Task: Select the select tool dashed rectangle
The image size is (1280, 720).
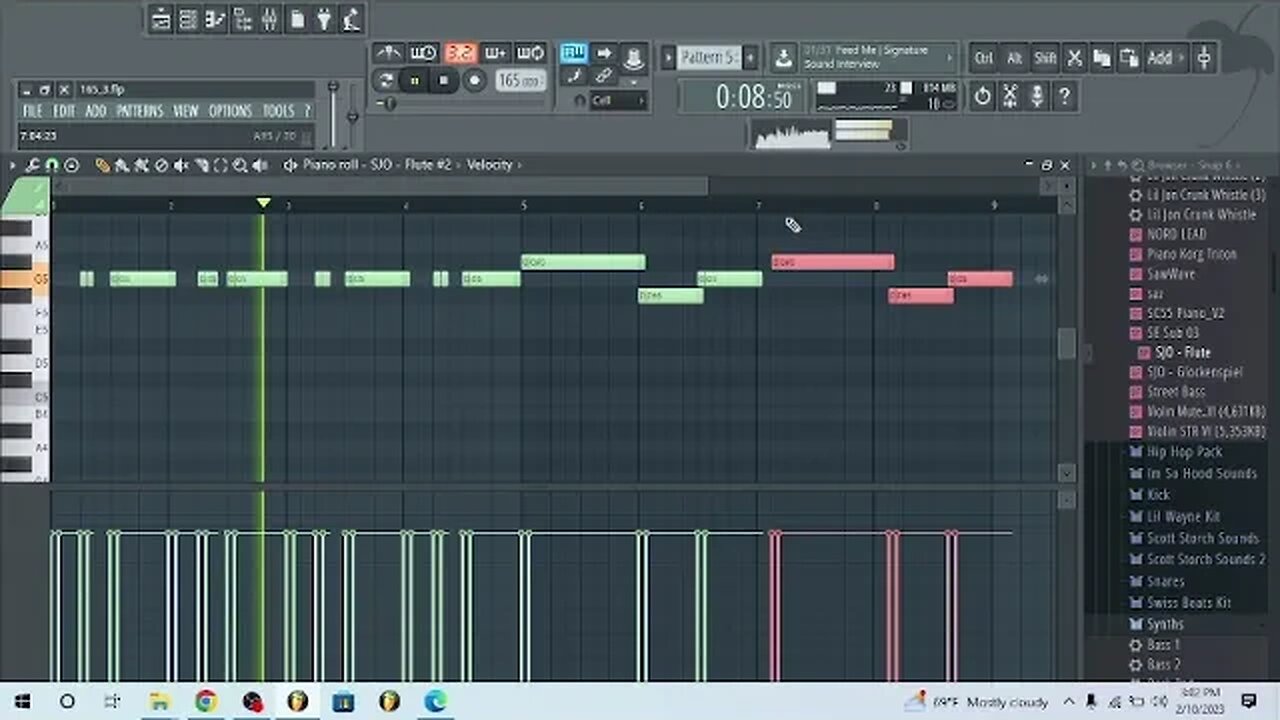Action: 220,165
